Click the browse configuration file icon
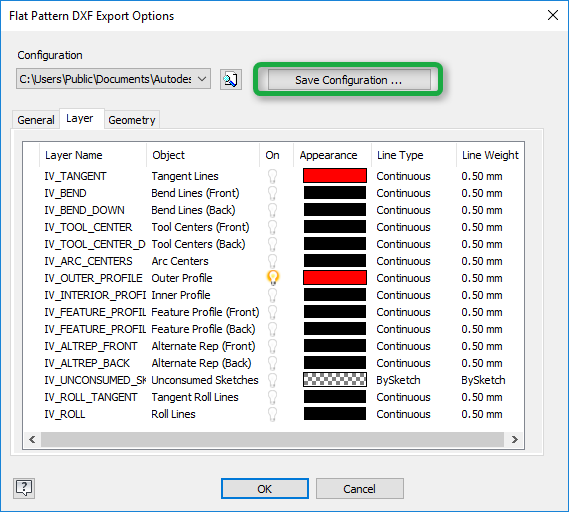Screen dimensions: 569x512 click(231, 79)
